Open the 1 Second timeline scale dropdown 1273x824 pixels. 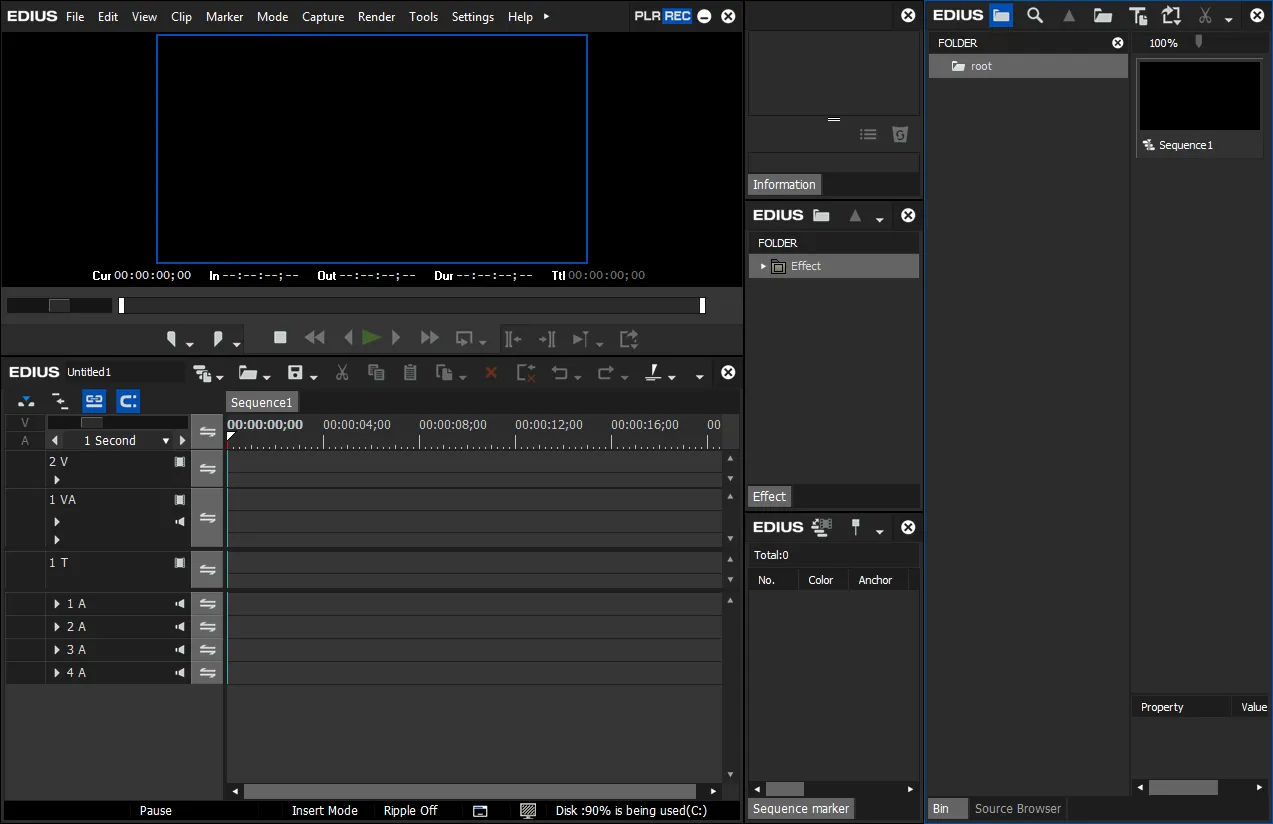coord(165,441)
